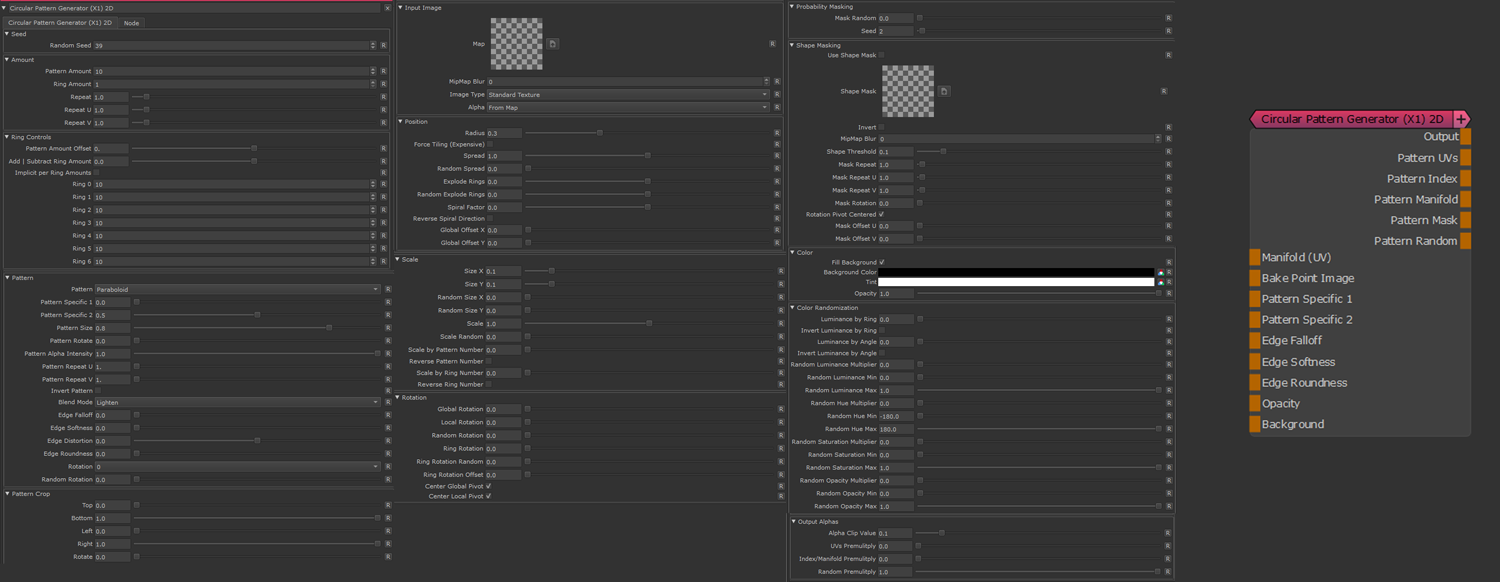Click the Ring Amount input field

(x=230, y=84)
